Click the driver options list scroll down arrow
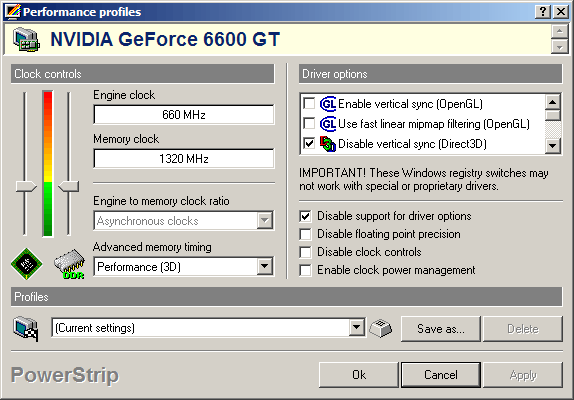The height and width of the screenshot is (400, 574). [x=553, y=146]
